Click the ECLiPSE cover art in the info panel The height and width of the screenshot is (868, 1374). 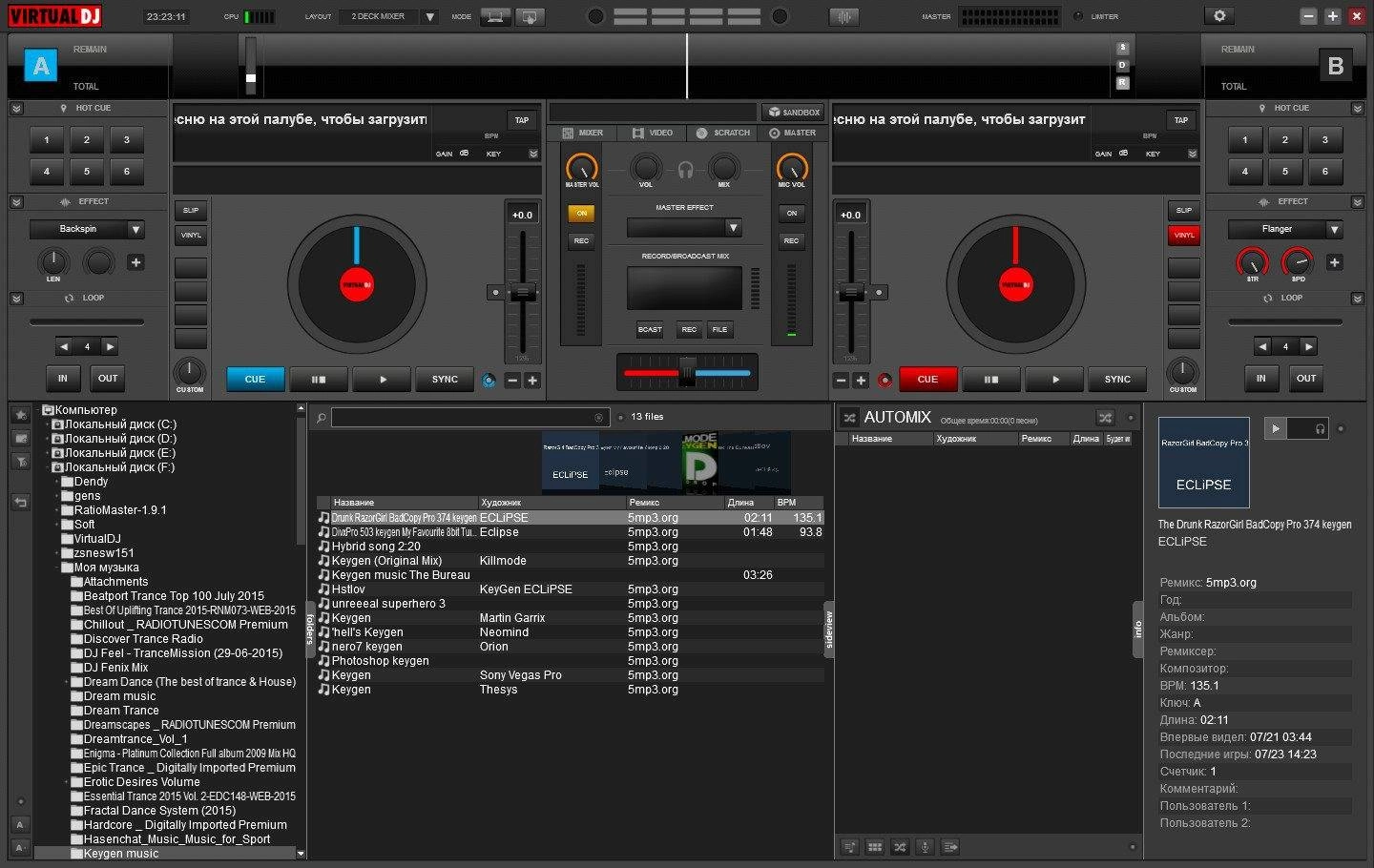click(1203, 463)
